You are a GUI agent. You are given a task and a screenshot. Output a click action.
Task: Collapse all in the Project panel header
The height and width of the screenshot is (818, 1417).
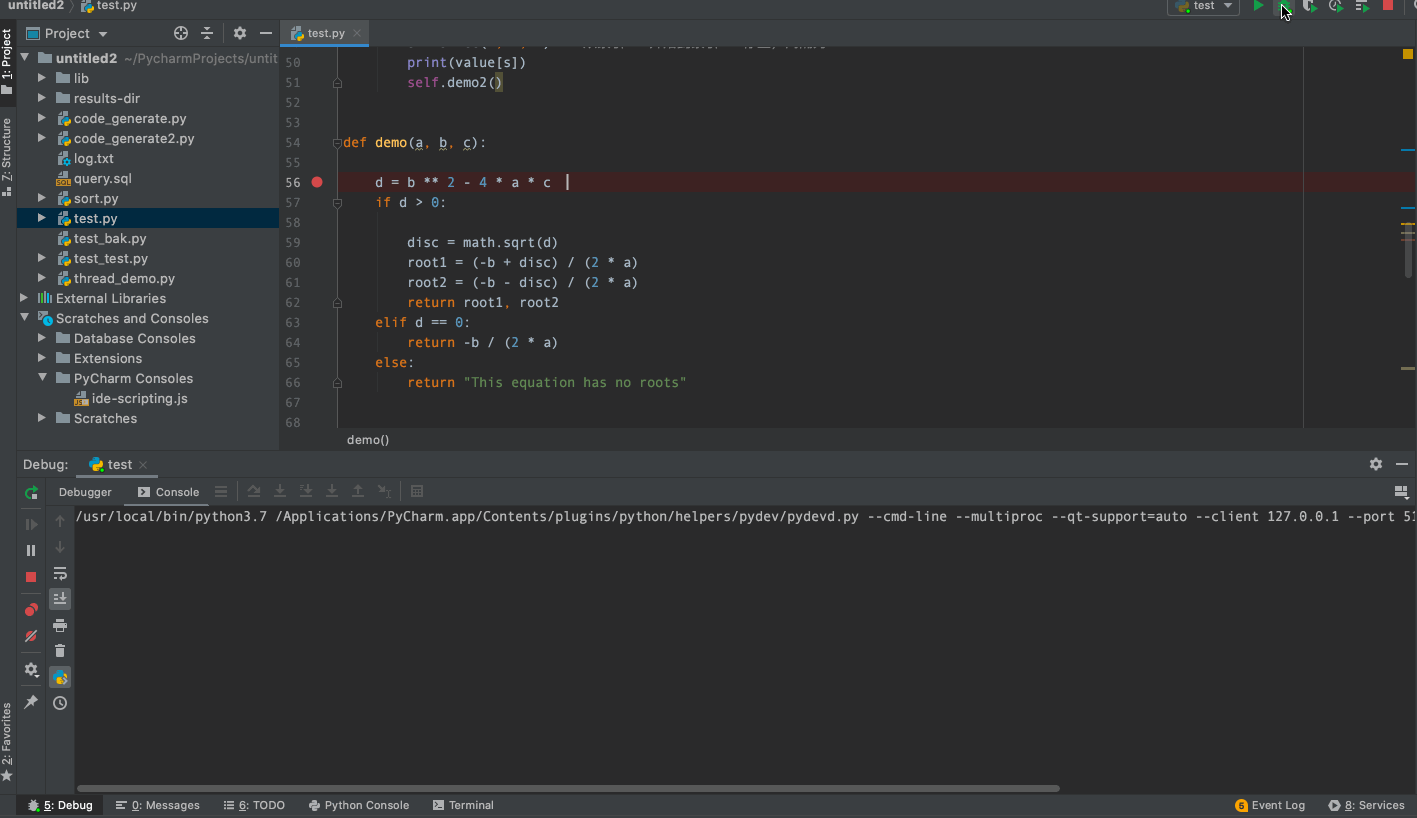coord(207,33)
